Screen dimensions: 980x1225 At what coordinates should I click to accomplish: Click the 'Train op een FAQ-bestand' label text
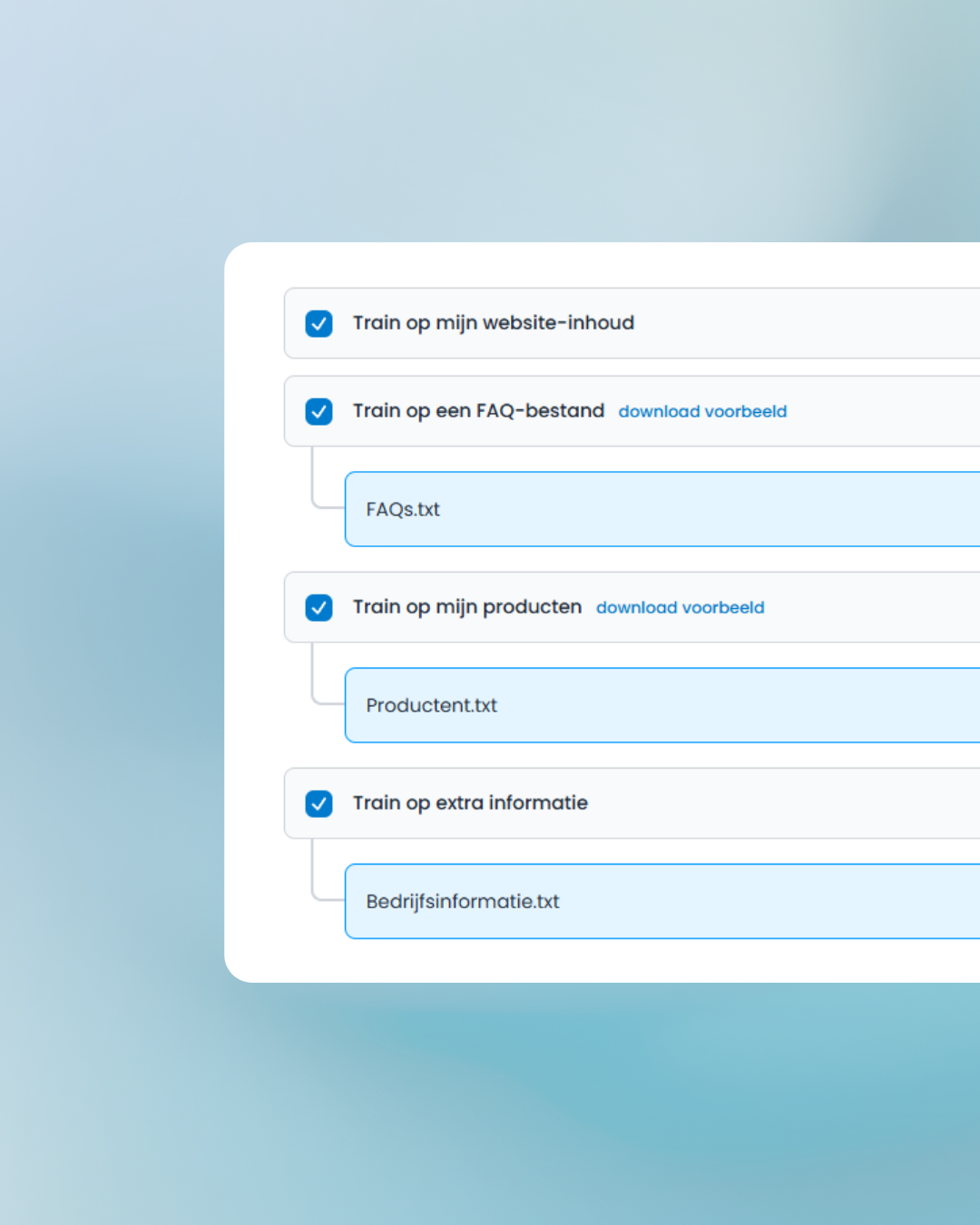tap(478, 411)
